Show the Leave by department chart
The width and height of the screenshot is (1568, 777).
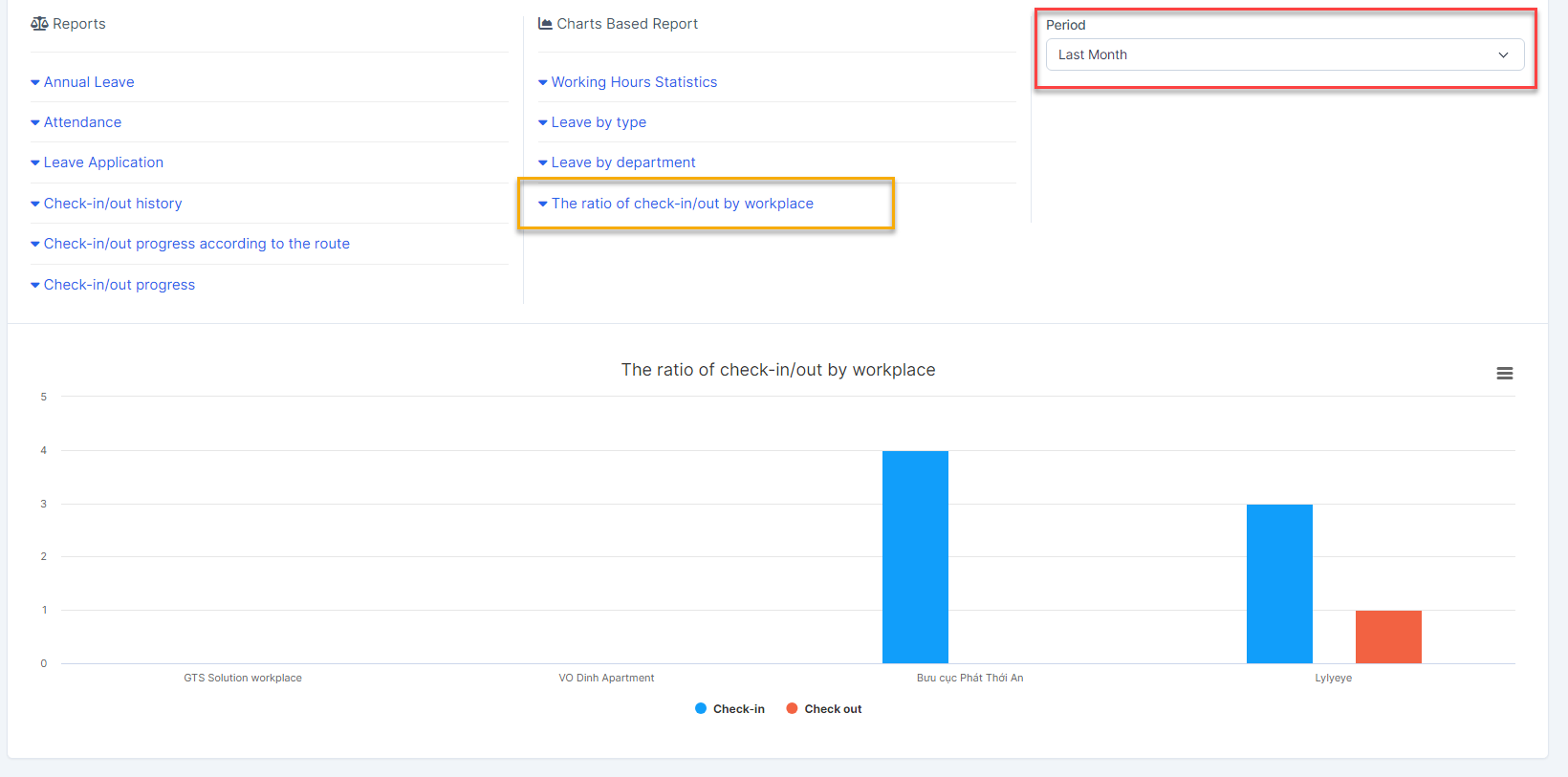point(623,162)
